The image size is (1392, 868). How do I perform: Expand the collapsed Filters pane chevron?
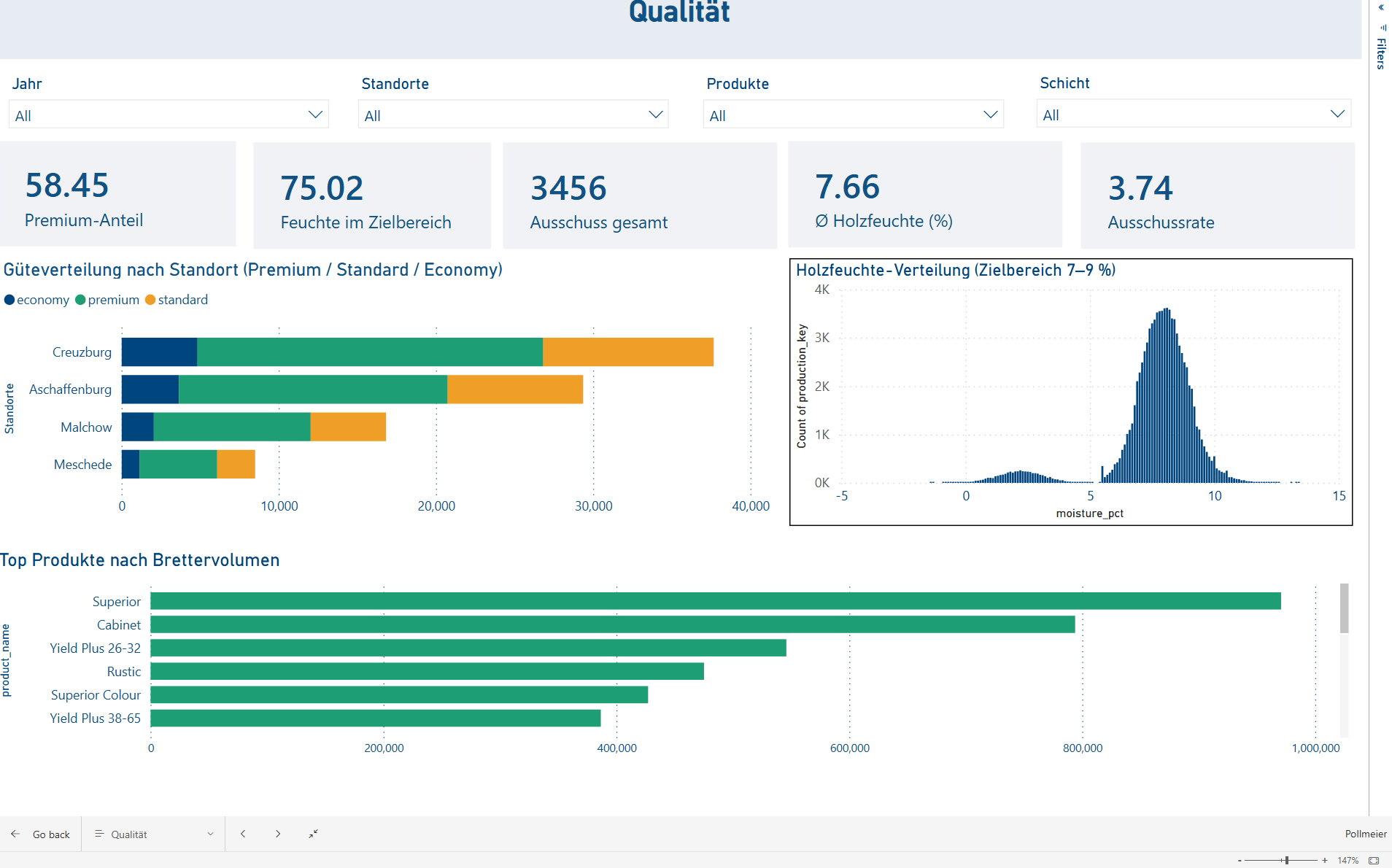1381,8
